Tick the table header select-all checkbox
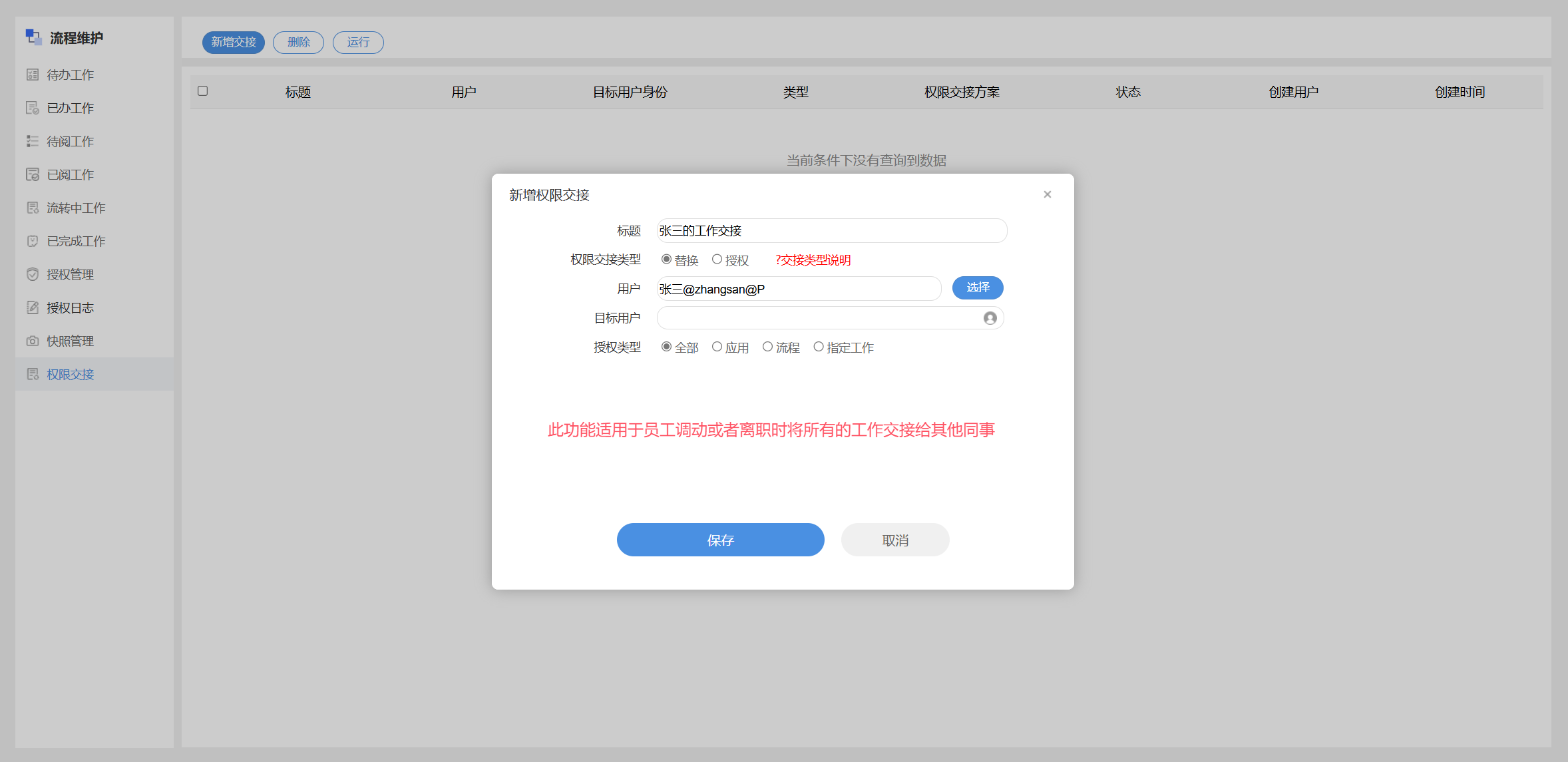The height and width of the screenshot is (762, 1568). coord(203,91)
